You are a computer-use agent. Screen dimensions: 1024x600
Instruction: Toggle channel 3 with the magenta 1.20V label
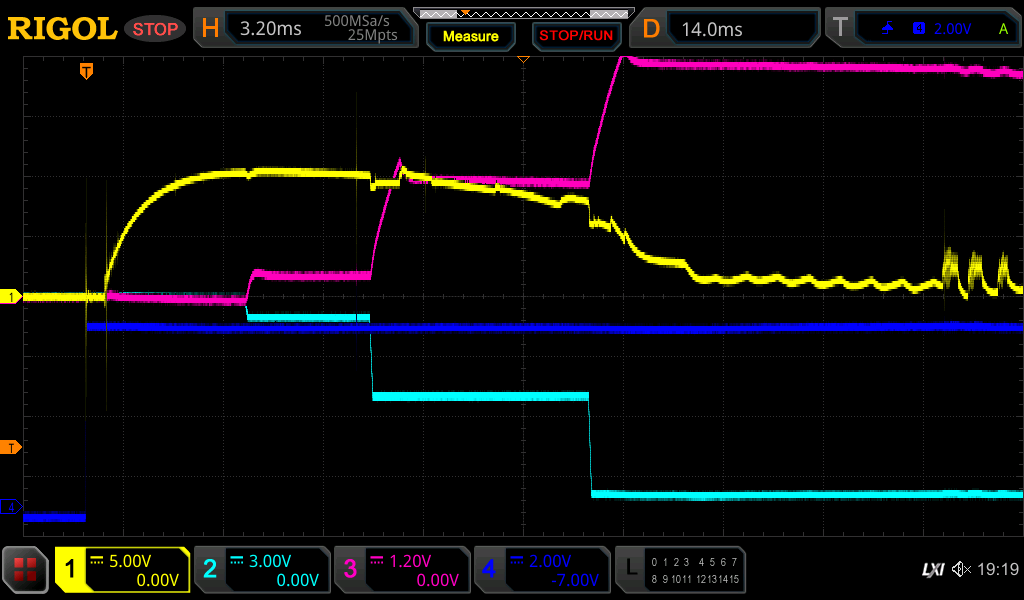click(402, 570)
